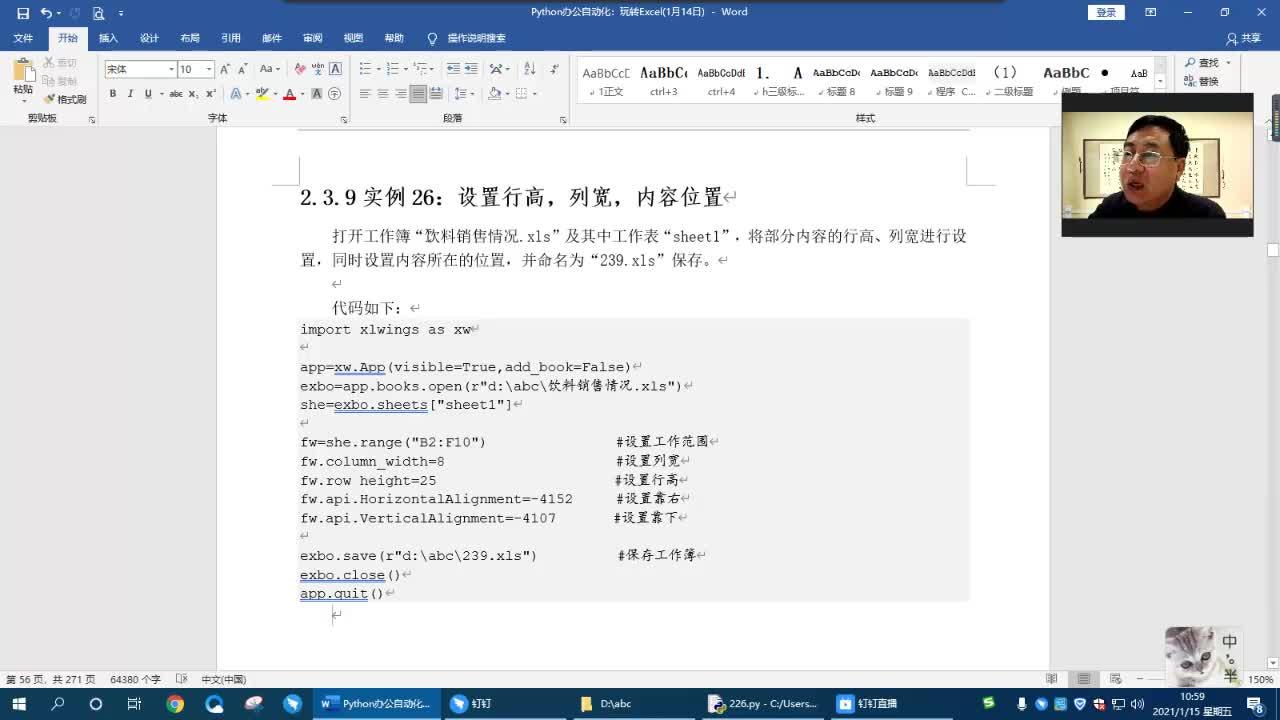
Task: Open the bullet list dropdown
Action: 378,69
